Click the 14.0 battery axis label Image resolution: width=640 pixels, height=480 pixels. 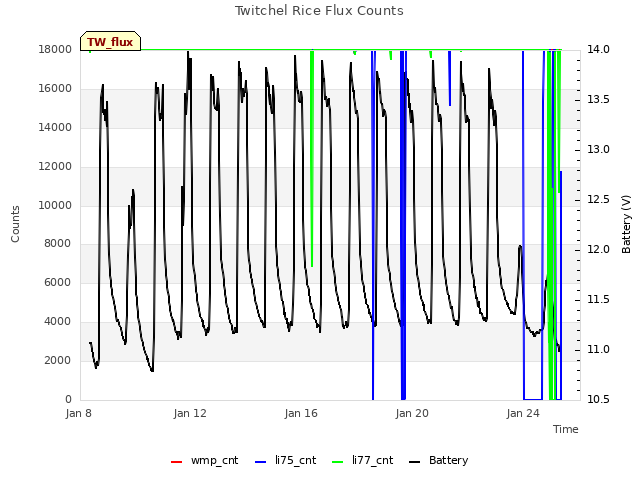click(598, 49)
